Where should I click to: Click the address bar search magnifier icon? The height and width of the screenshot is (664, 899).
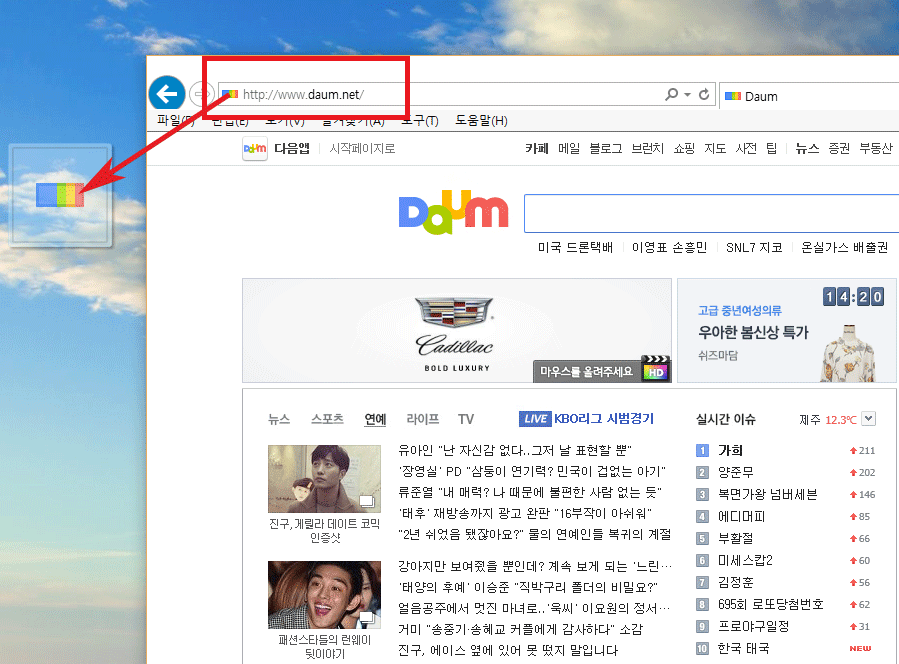coord(671,94)
